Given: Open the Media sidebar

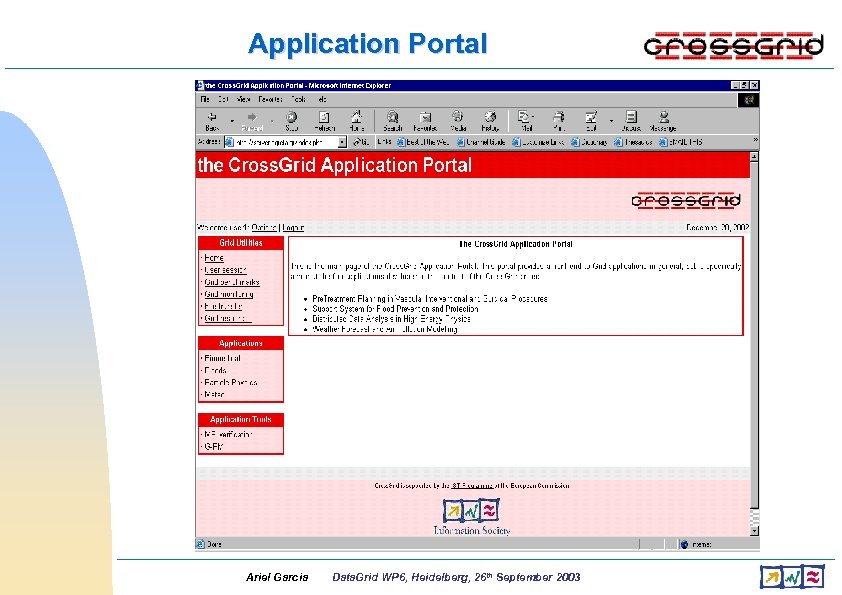Looking at the screenshot, I should (458, 118).
